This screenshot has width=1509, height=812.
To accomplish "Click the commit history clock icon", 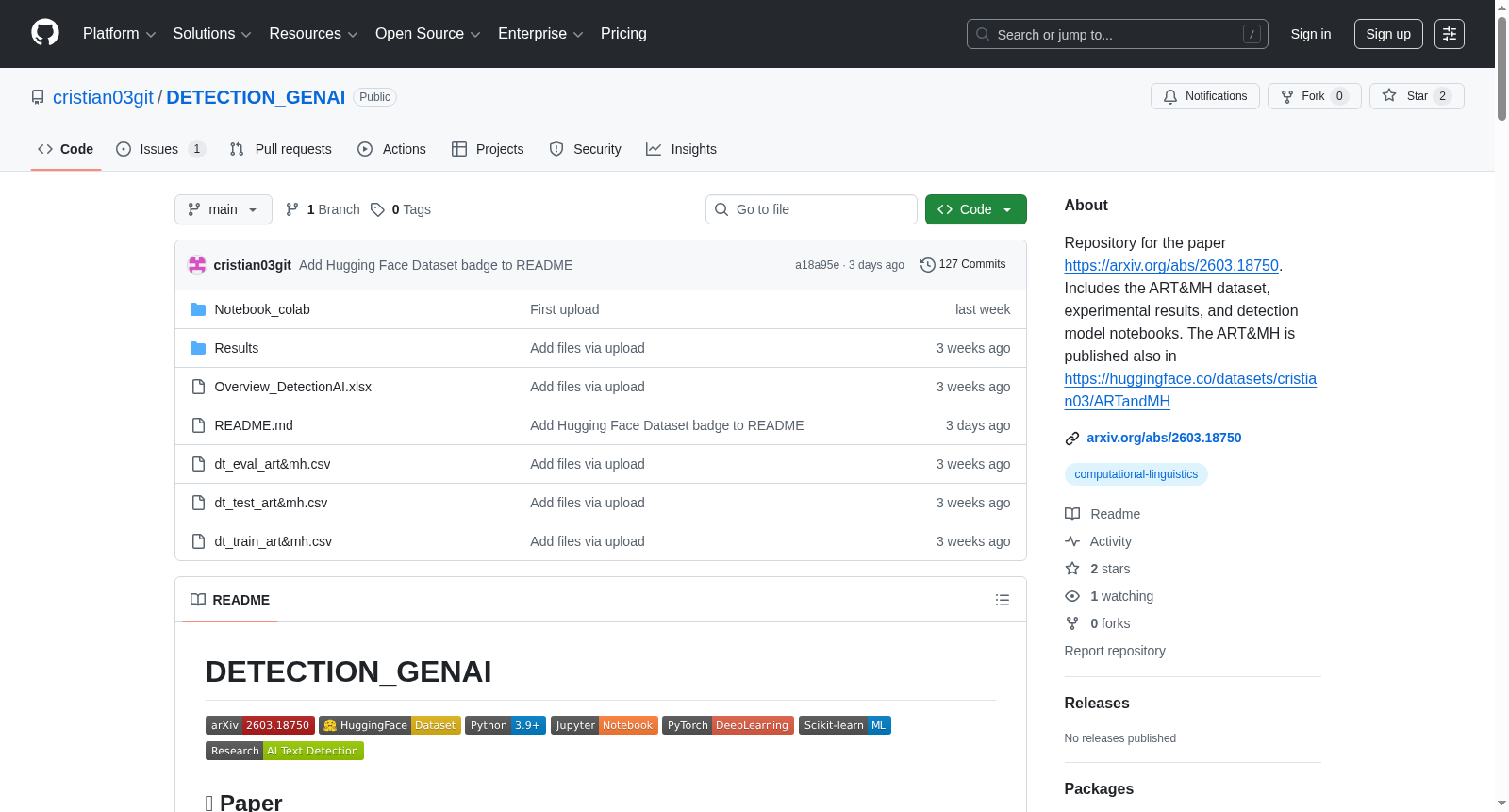I will 928,265.
